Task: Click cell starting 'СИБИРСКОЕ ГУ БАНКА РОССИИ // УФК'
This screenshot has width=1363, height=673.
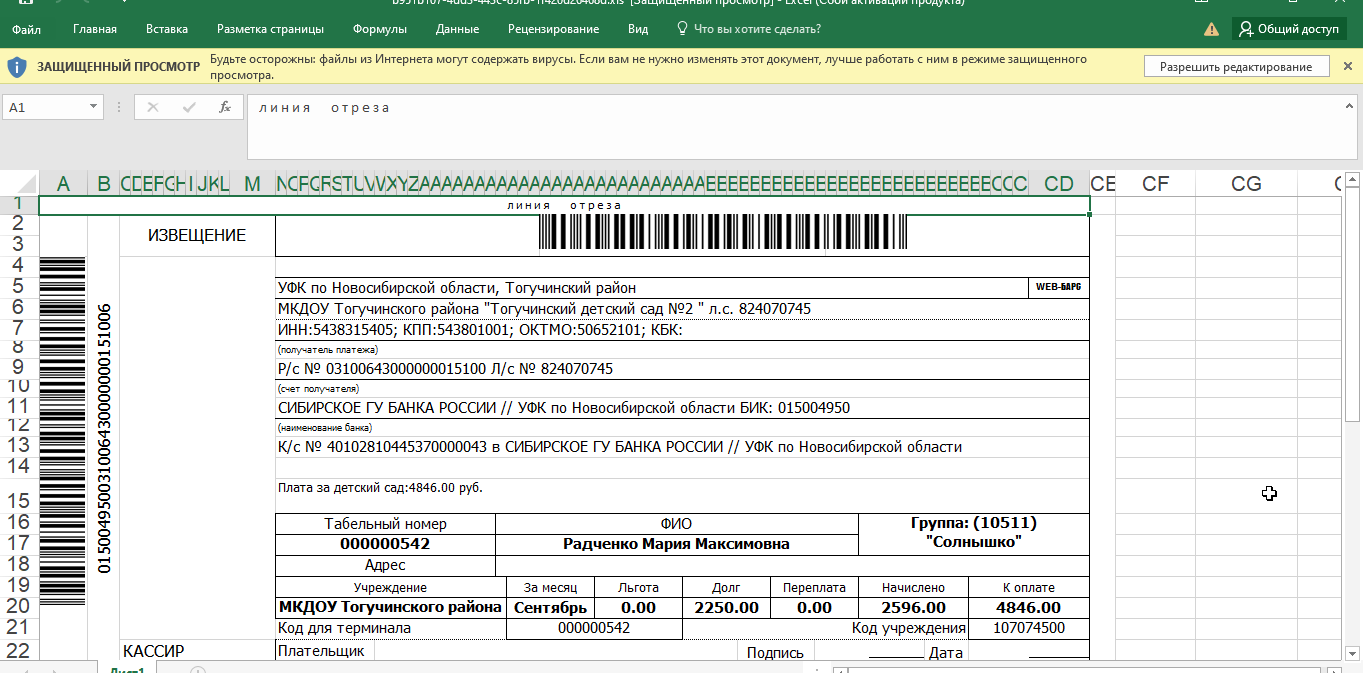Action: (x=682, y=408)
